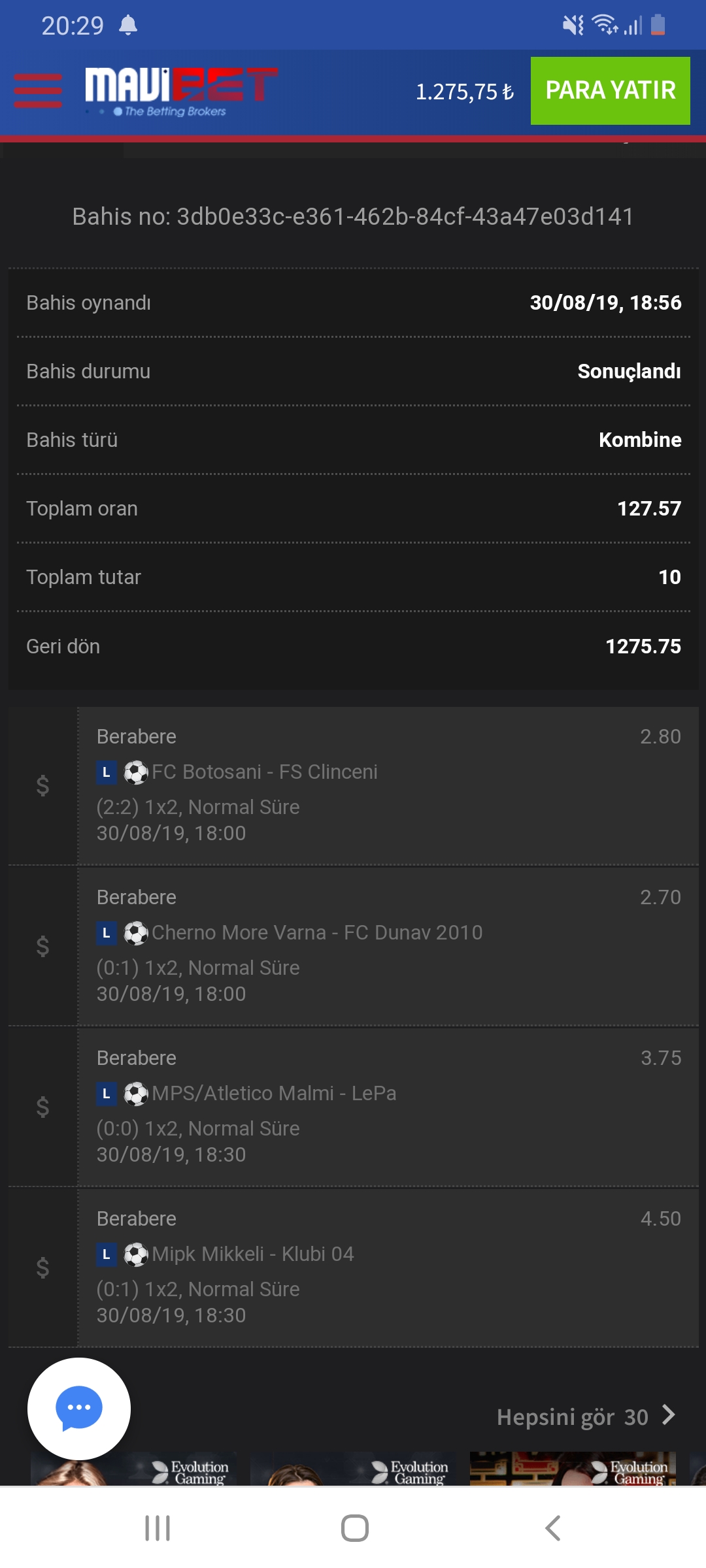Open the MPS/Atletico Malmi - LePa match

274,1093
